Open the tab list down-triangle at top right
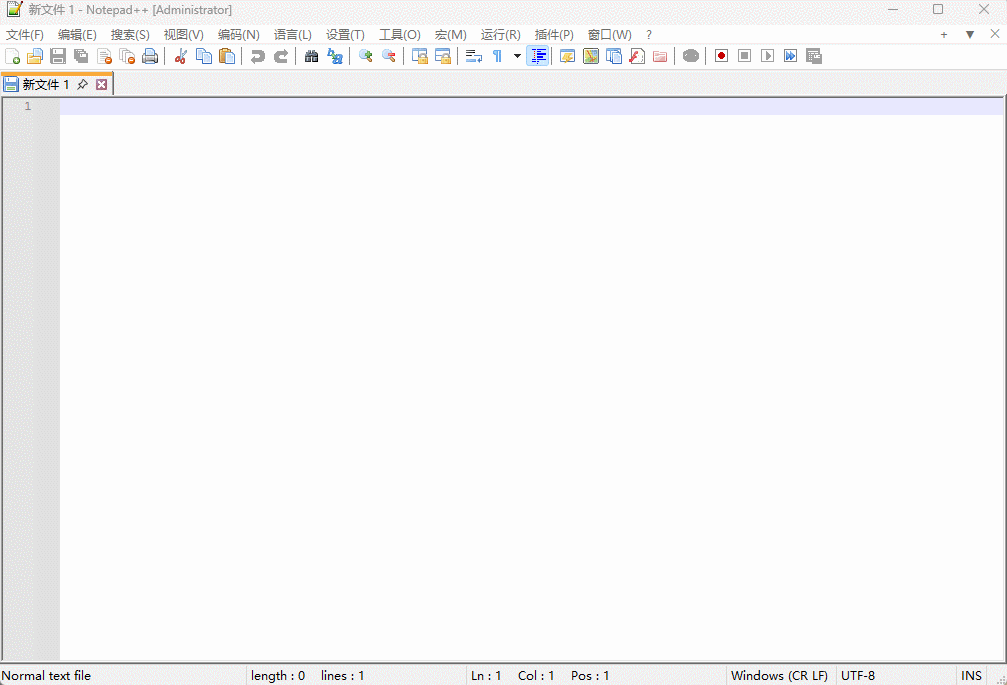The image size is (1007, 685). 969,35
